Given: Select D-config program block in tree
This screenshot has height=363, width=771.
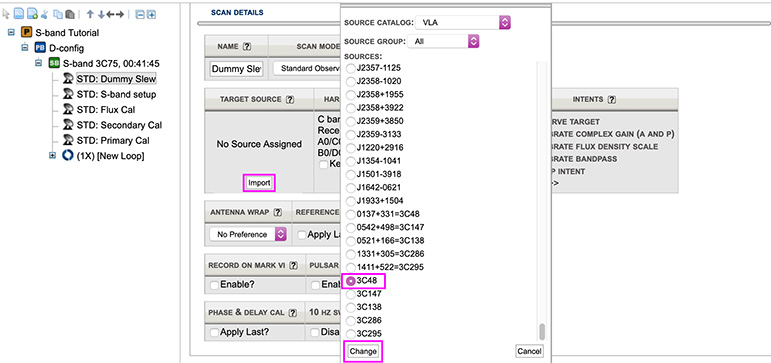Looking at the screenshot, I should (66, 48).
